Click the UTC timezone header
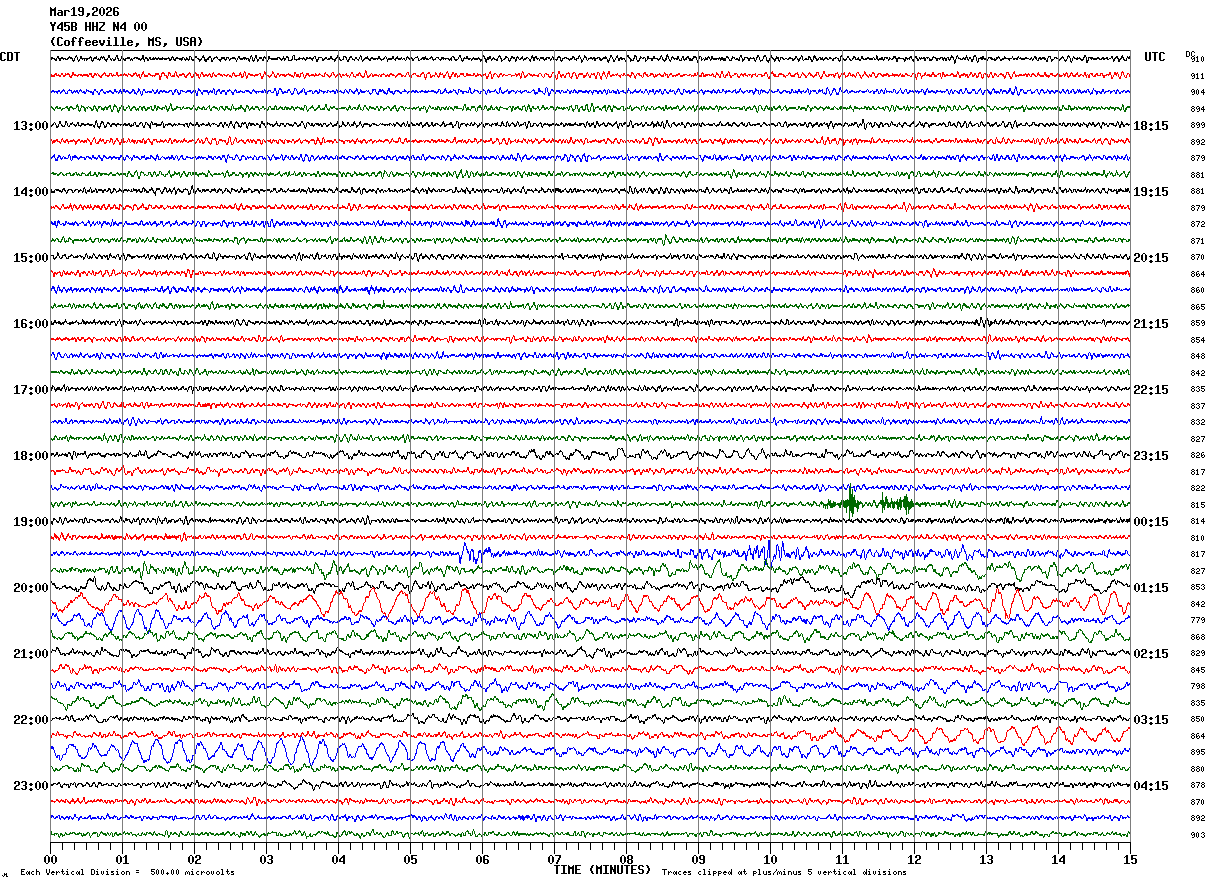Screen dimensions: 1210x886 (x=1155, y=57)
